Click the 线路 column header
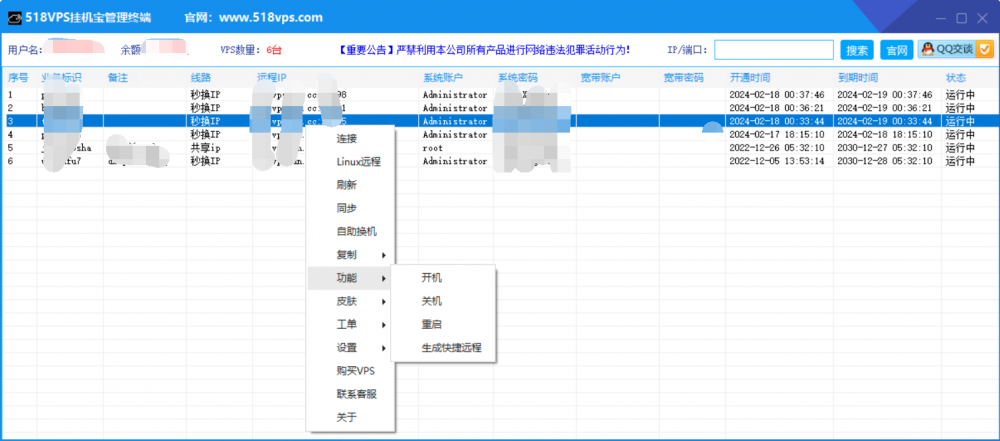The height and width of the screenshot is (441, 1000). pyautogui.click(x=201, y=78)
